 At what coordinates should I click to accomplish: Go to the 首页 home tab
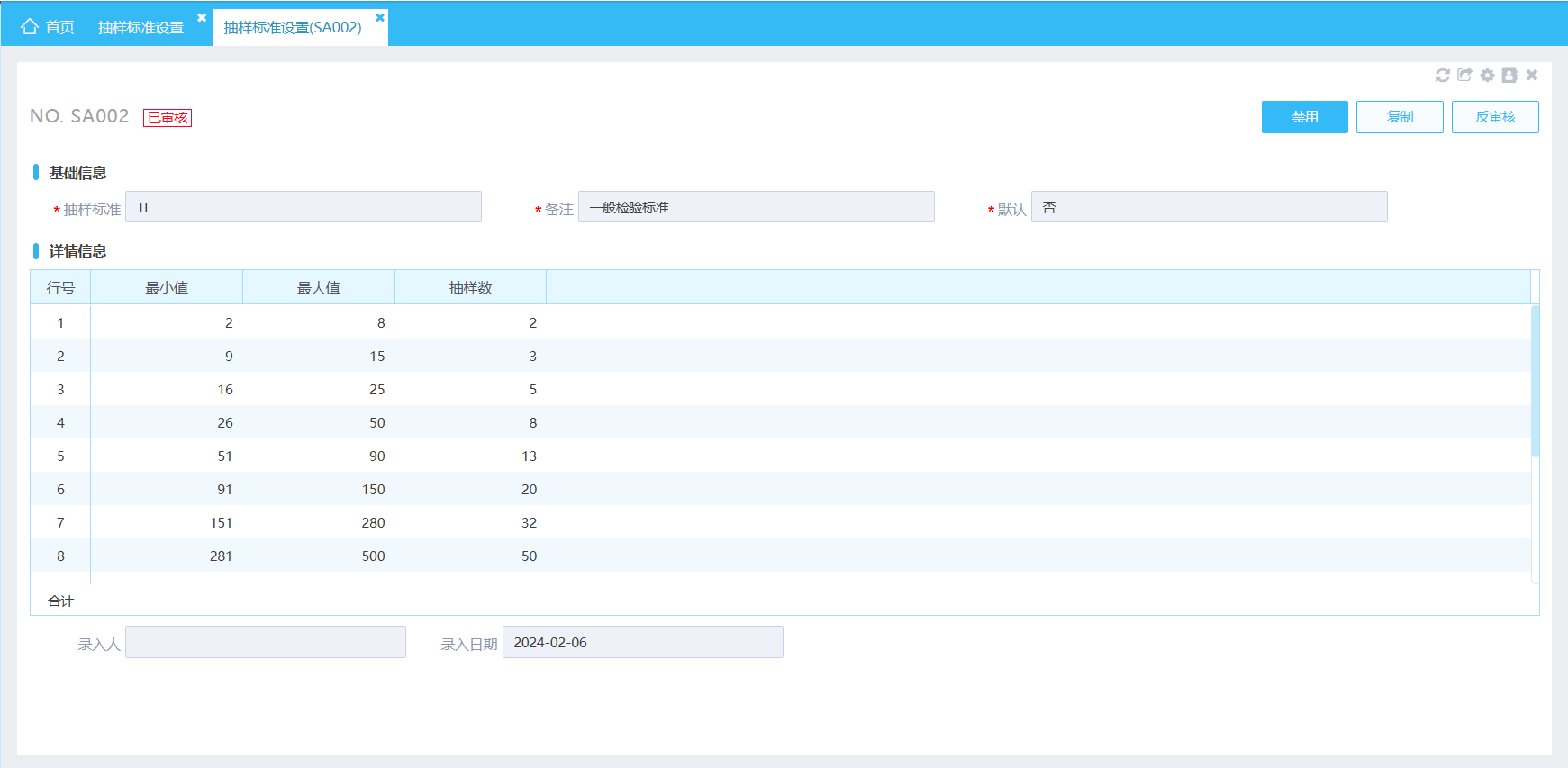(48, 27)
